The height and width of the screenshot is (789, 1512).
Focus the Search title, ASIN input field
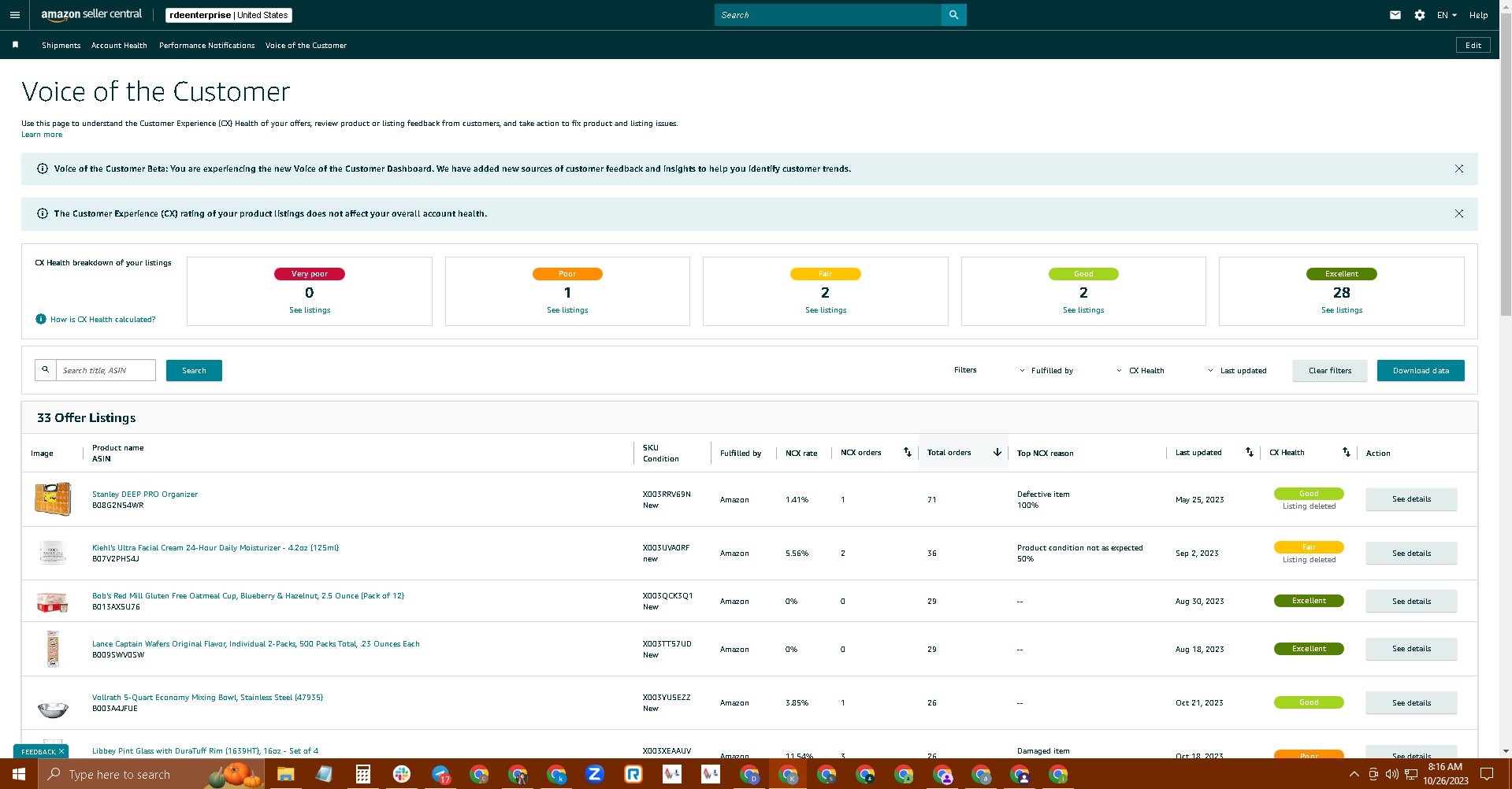pos(106,370)
